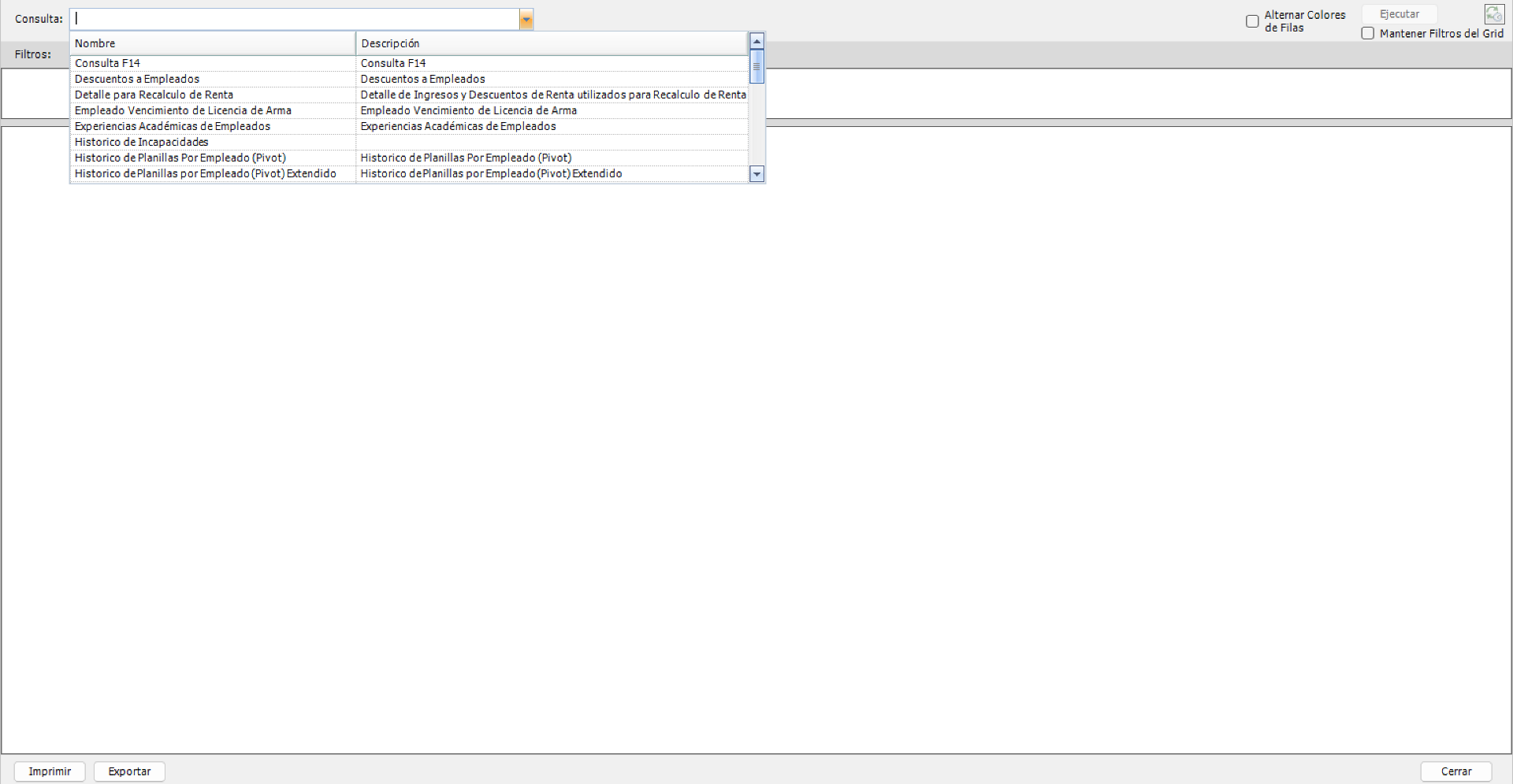Click inside the Consulta text field
Image resolution: width=1513 pixels, height=784 pixels.
pos(296,19)
